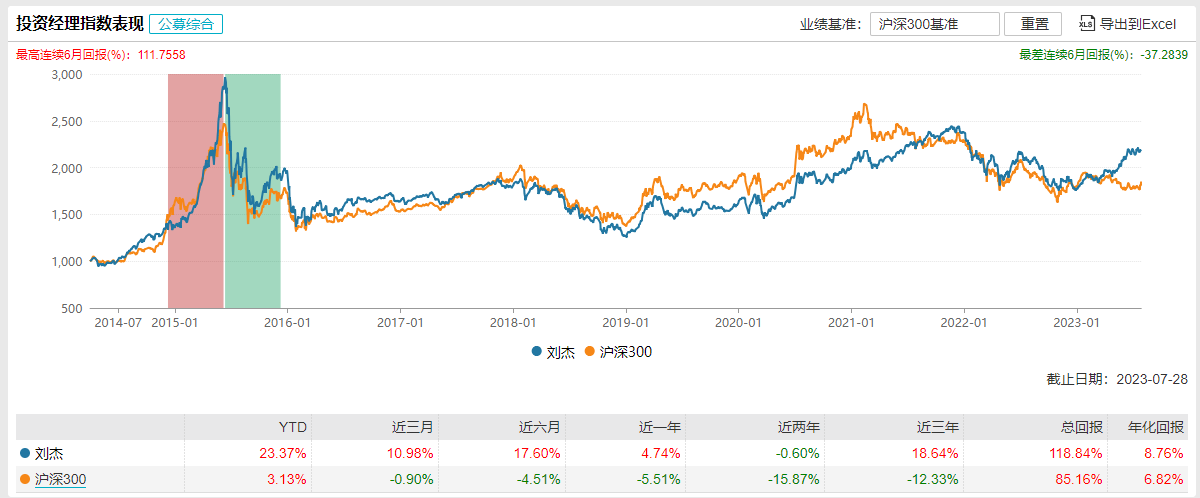Toggle the 沪深300 series via its legend label
Image resolution: width=1200 pixels, height=498 pixels.
625,352
